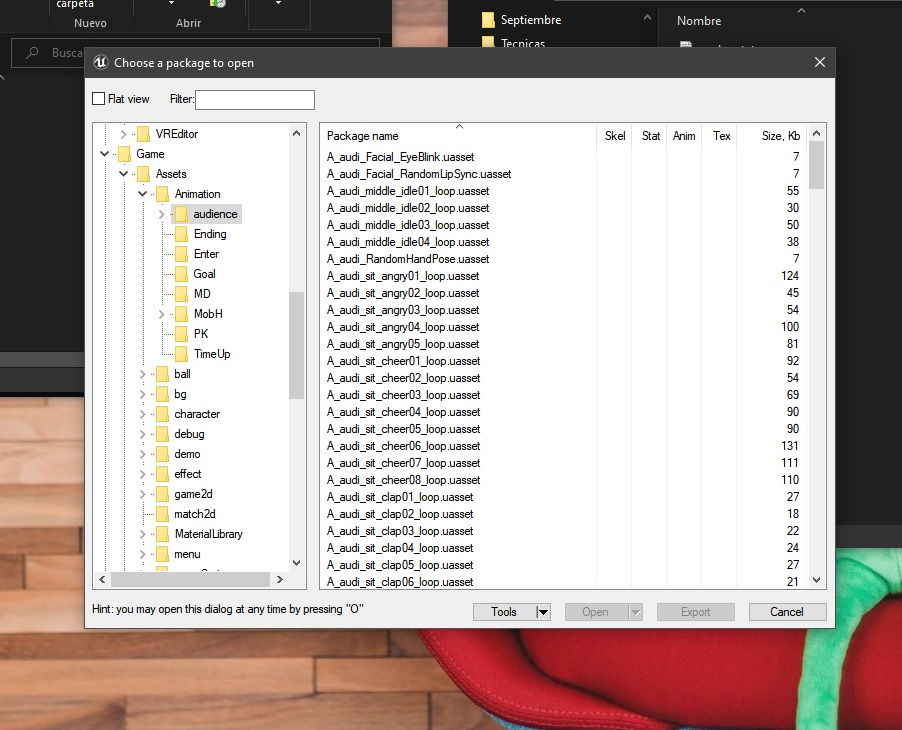Sort by Size, Kb column header
Image resolution: width=902 pixels, height=730 pixels.
pos(780,136)
